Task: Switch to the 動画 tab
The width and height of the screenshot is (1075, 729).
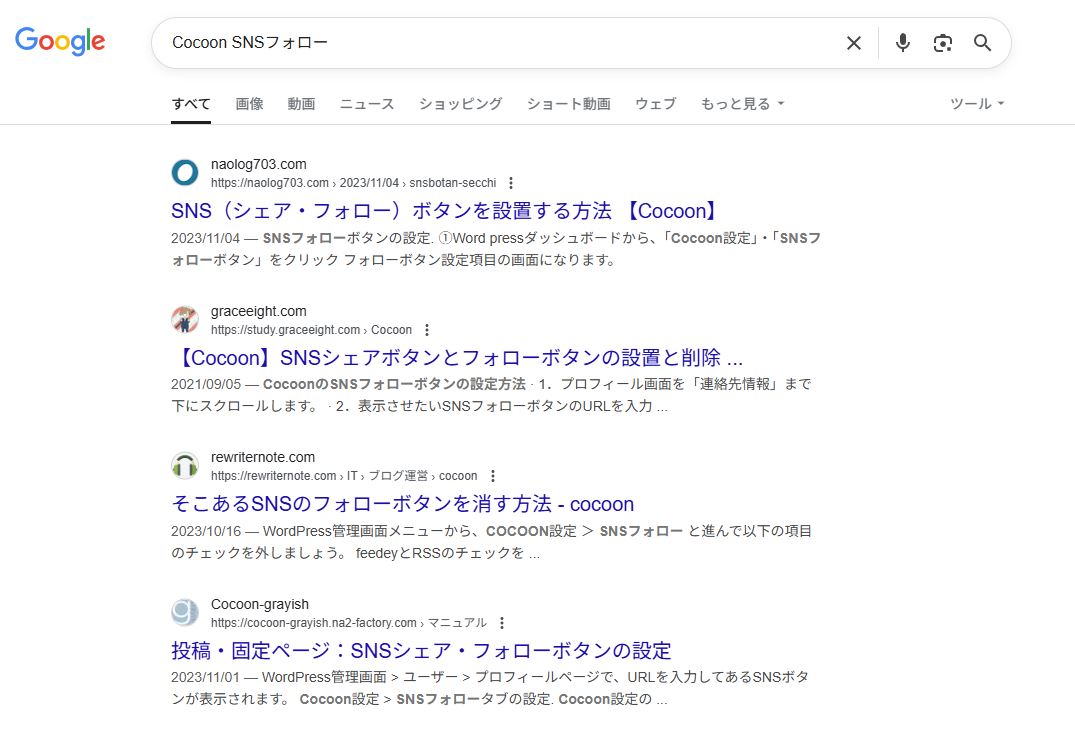Action: 302,104
